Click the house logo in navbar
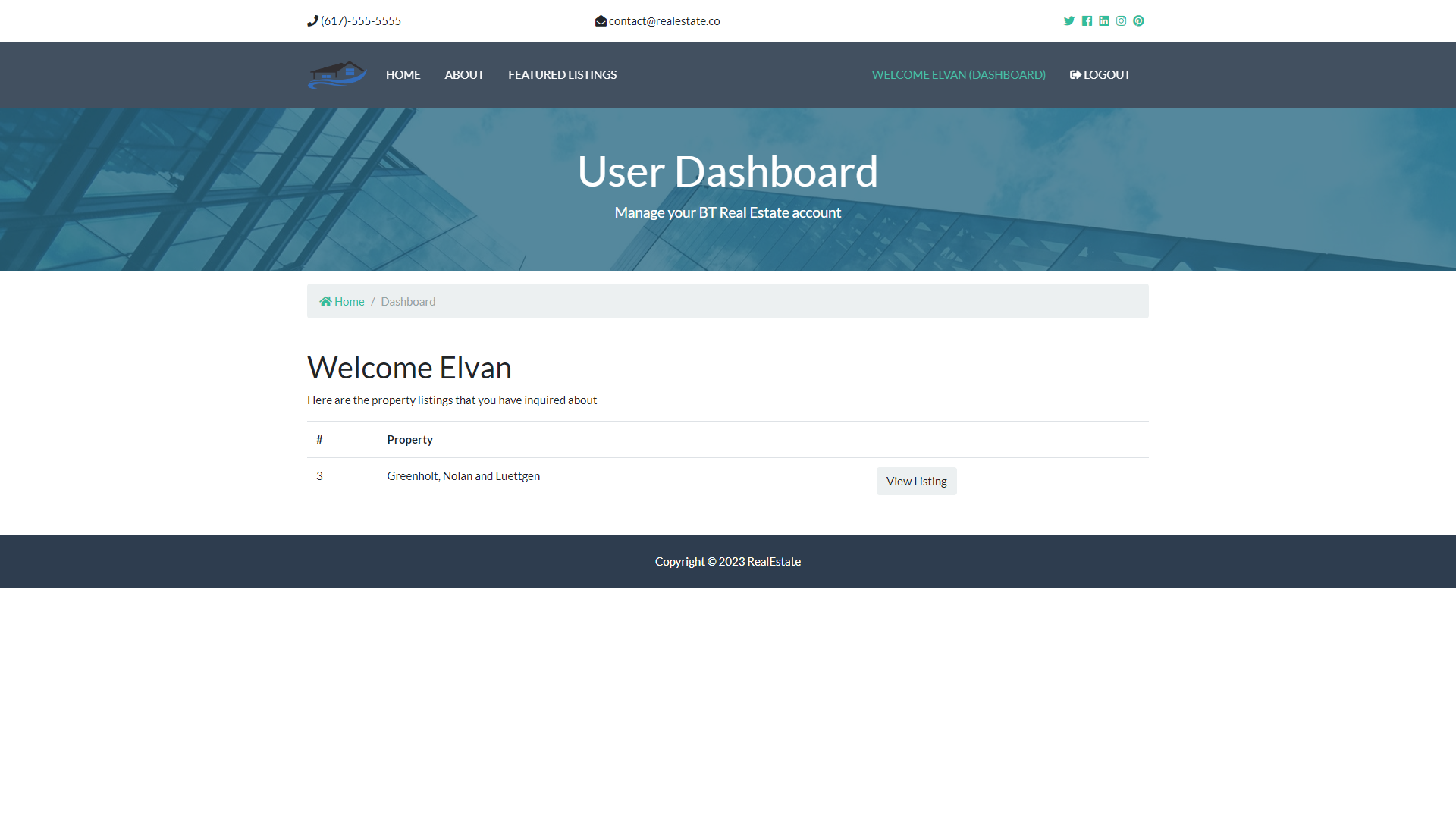This screenshot has width=1456, height=819. [x=337, y=74]
